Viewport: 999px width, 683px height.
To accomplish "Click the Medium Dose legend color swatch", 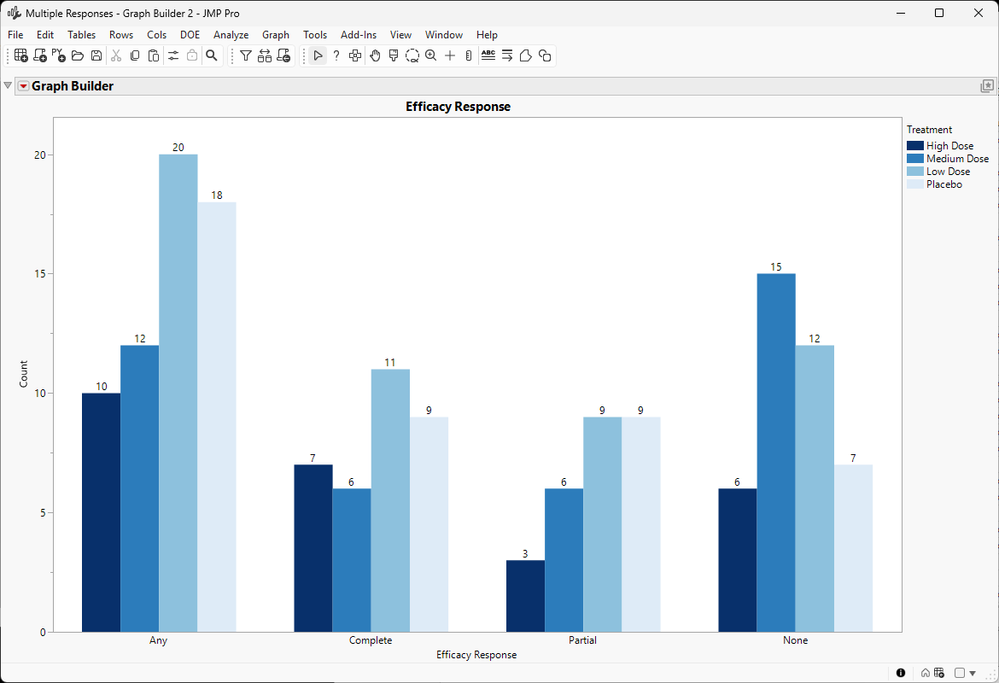I will tap(915, 159).
